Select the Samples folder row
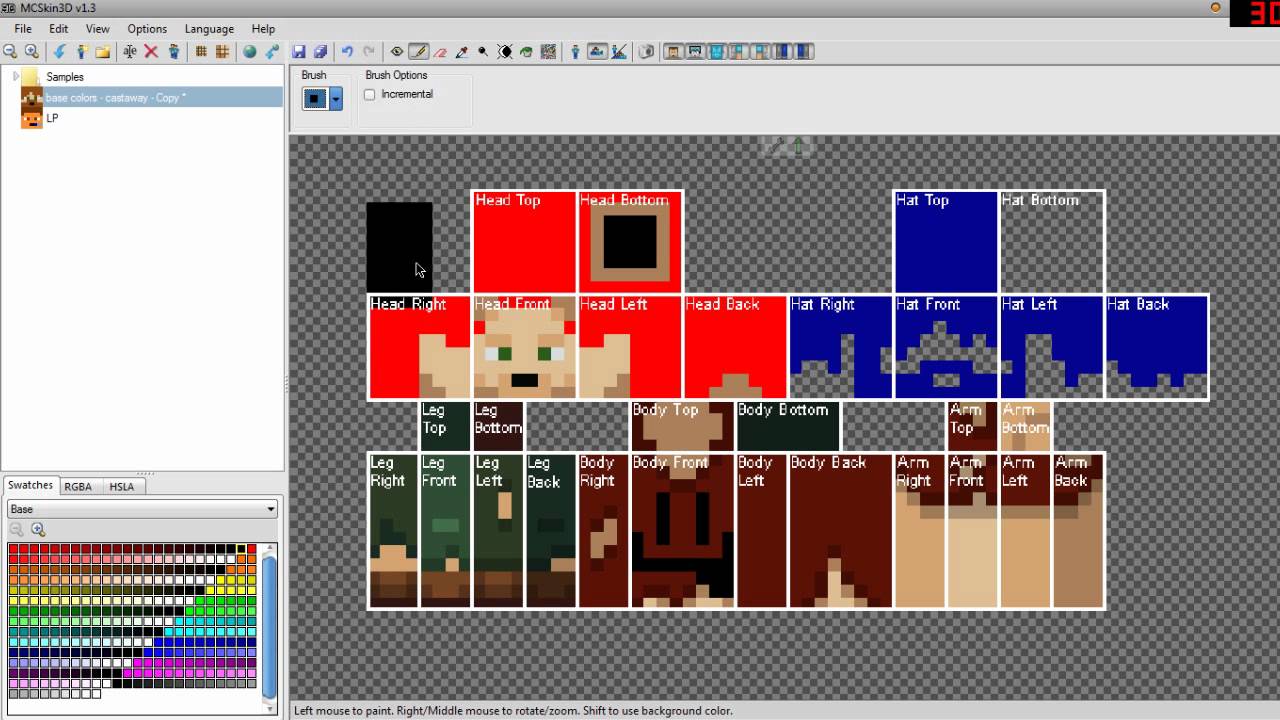Viewport: 1280px width, 720px height. (65, 77)
